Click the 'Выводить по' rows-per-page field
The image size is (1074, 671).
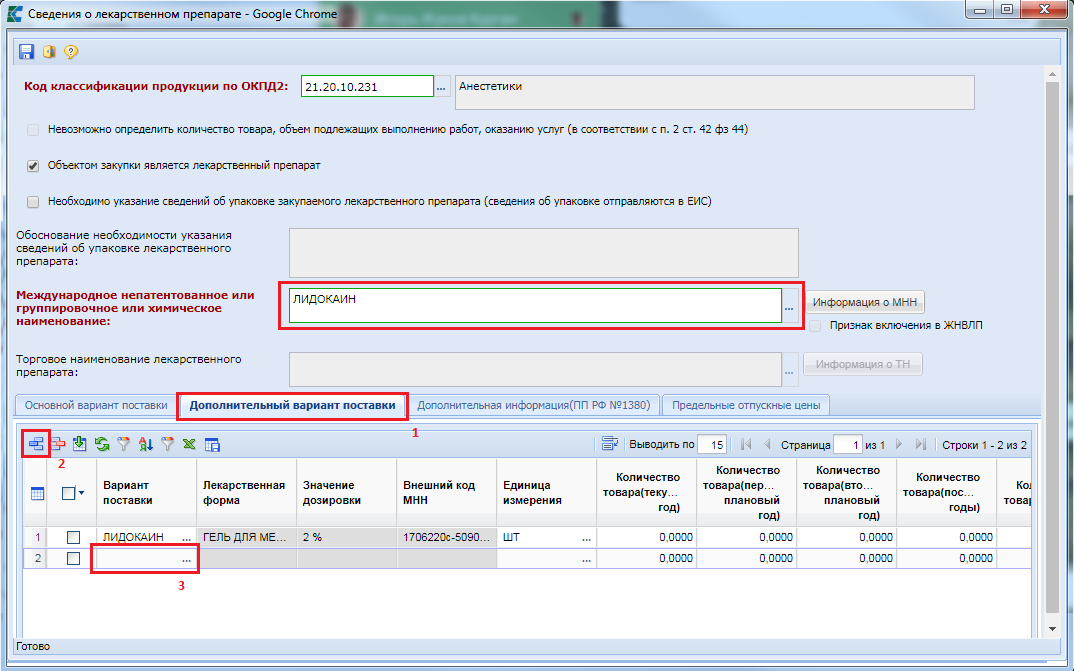coord(712,444)
